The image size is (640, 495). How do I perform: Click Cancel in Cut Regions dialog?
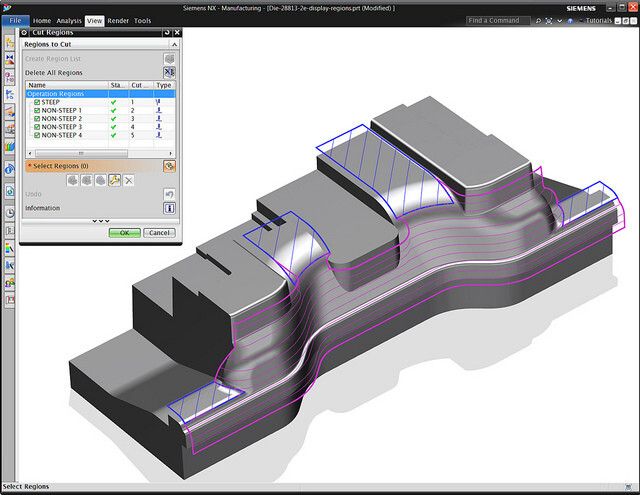click(x=158, y=232)
